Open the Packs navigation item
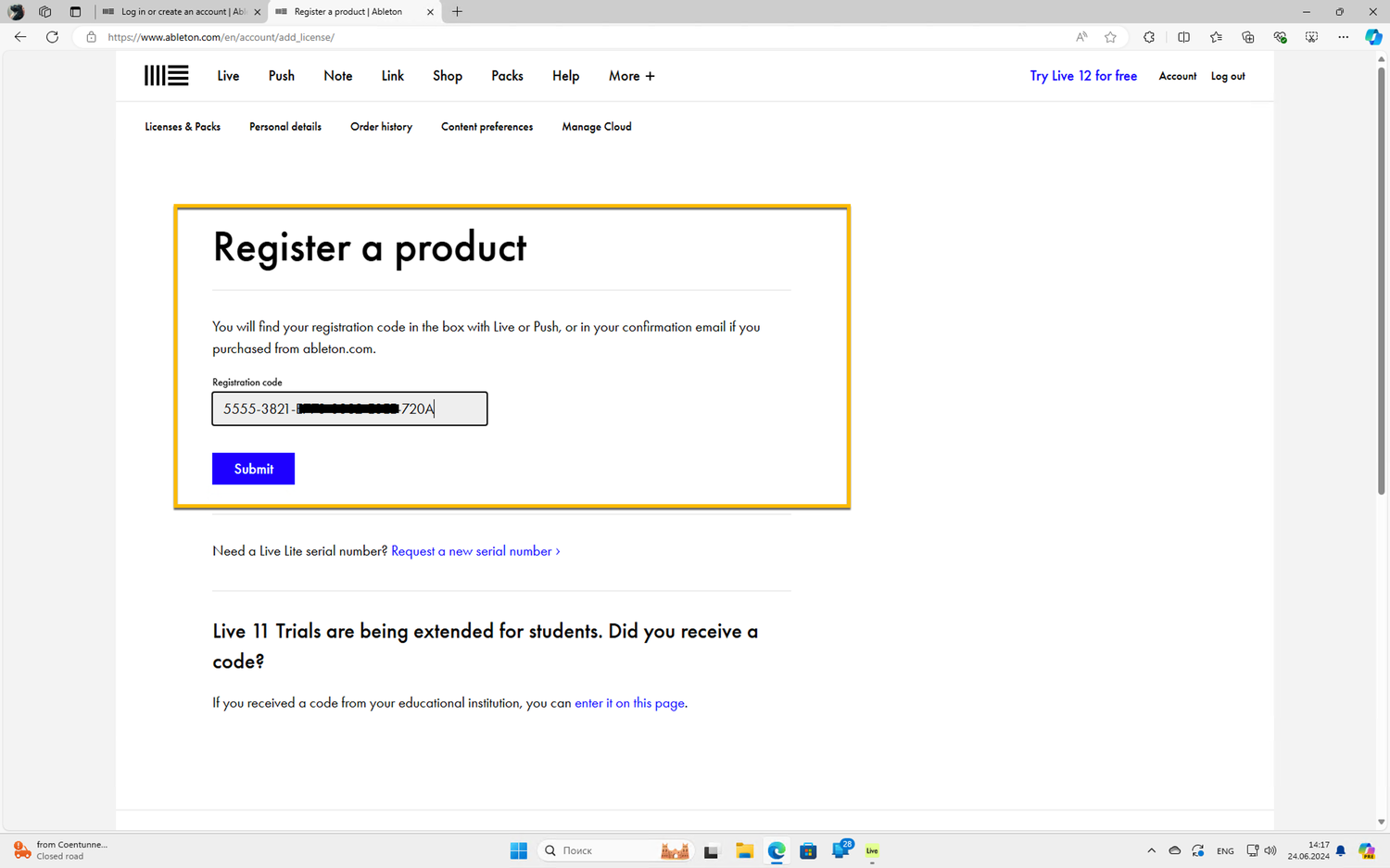Screen dimensions: 1390x868 (x=507, y=76)
